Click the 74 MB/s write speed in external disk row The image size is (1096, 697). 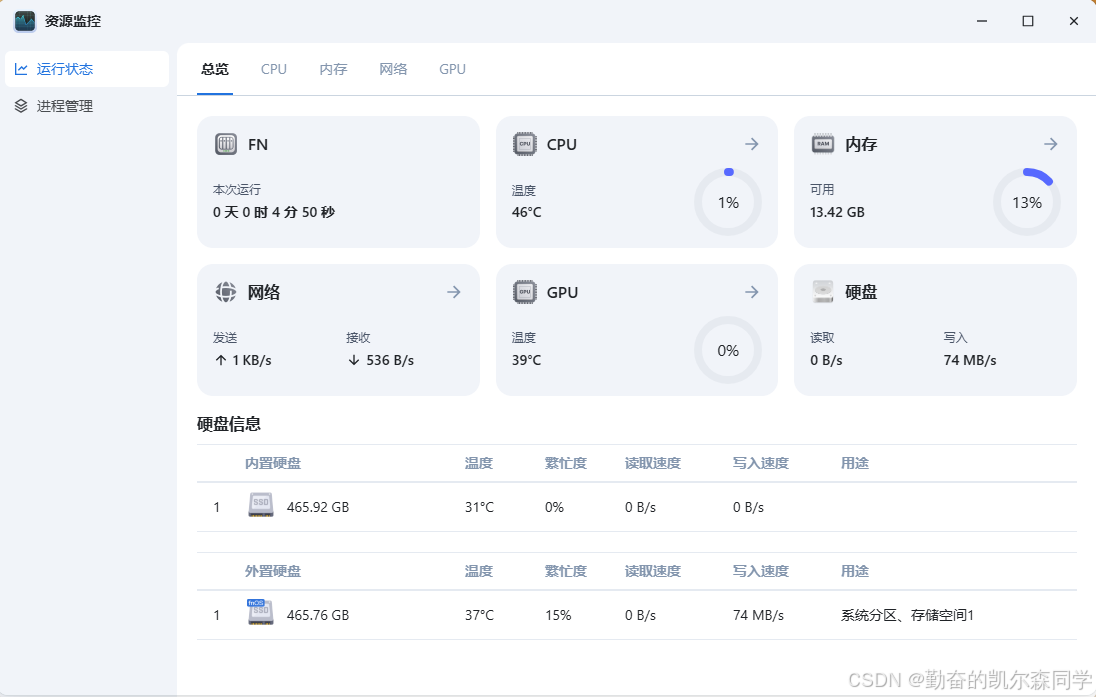(758, 615)
